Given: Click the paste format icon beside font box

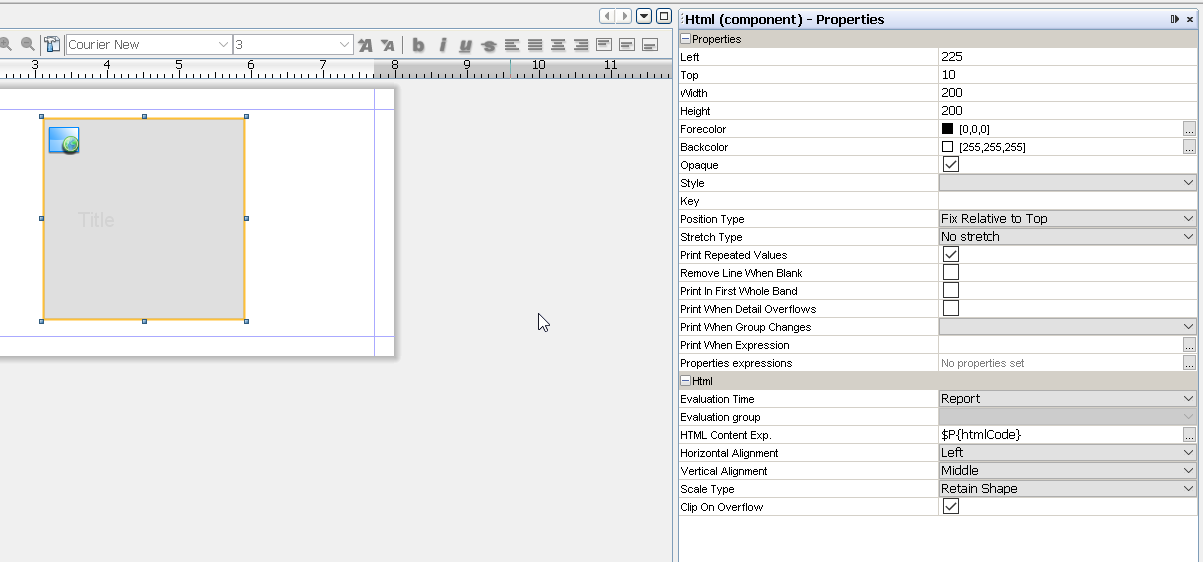Looking at the screenshot, I should click(x=52, y=44).
